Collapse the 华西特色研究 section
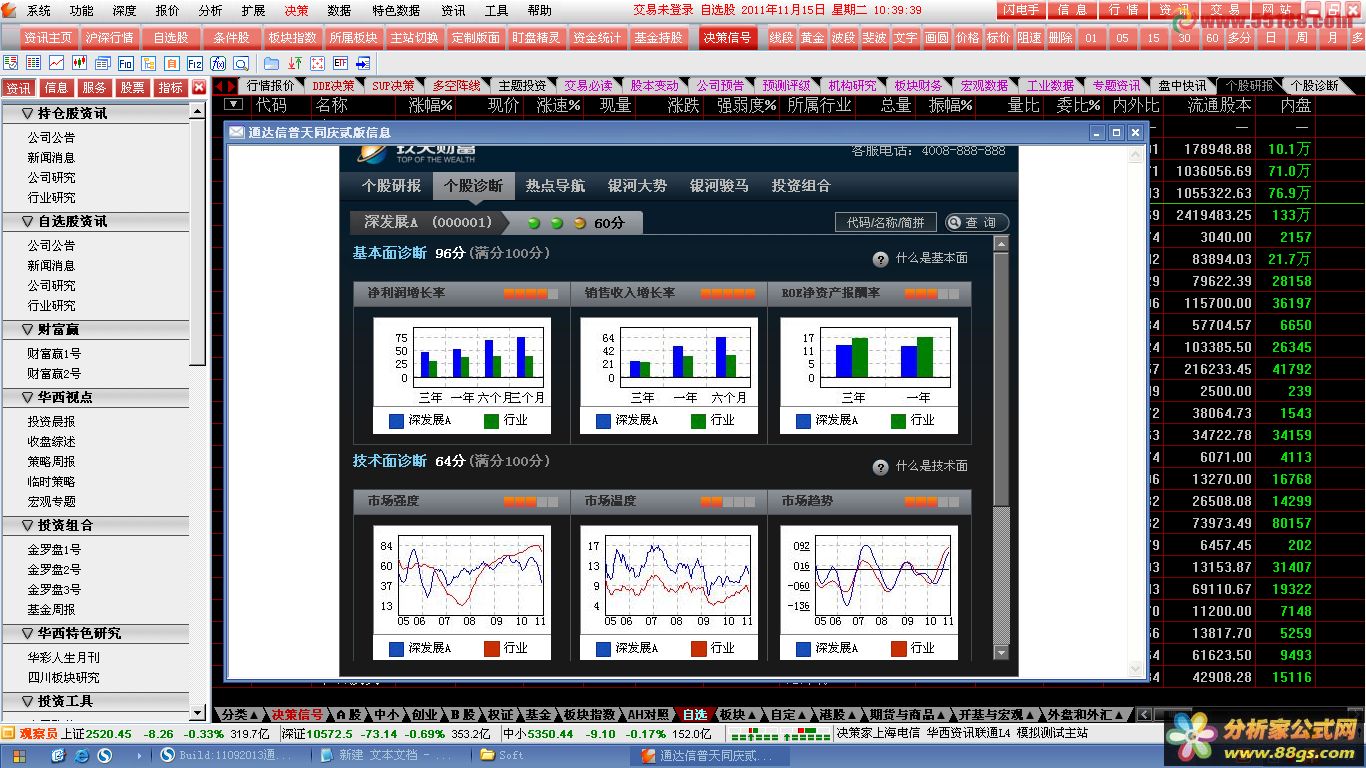 [27, 633]
